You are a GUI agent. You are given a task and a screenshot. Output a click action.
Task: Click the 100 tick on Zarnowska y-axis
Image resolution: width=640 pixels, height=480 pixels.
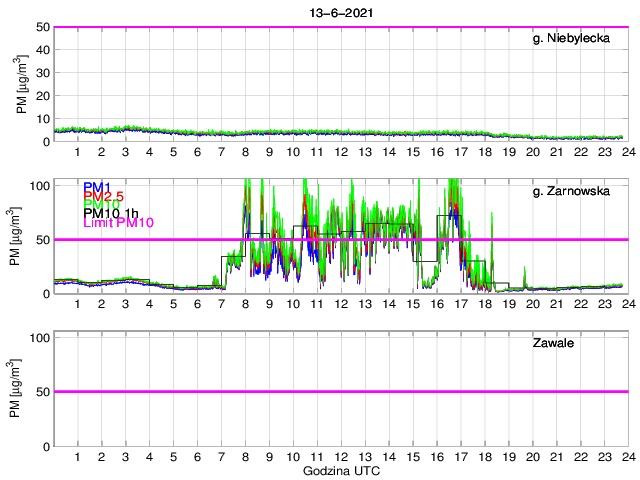[40, 186]
